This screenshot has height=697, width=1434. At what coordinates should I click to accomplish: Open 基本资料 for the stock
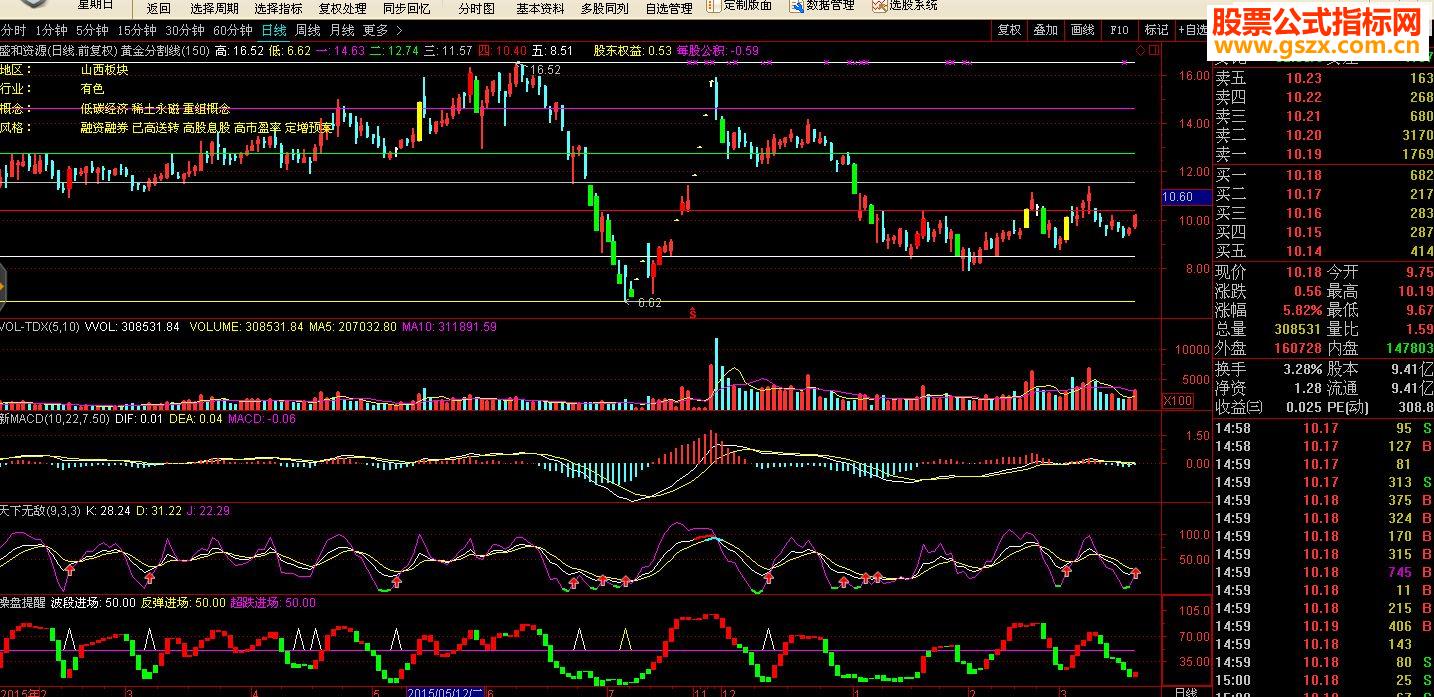[540, 8]
